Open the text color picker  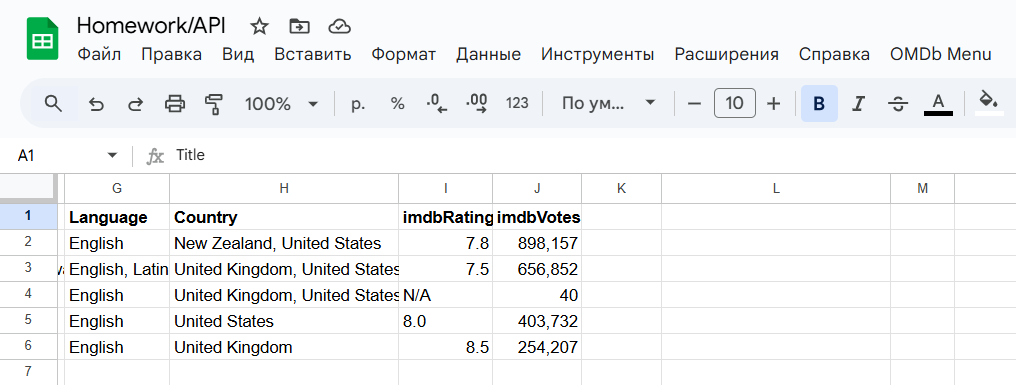pyautogui.click(x=938, y=104)
